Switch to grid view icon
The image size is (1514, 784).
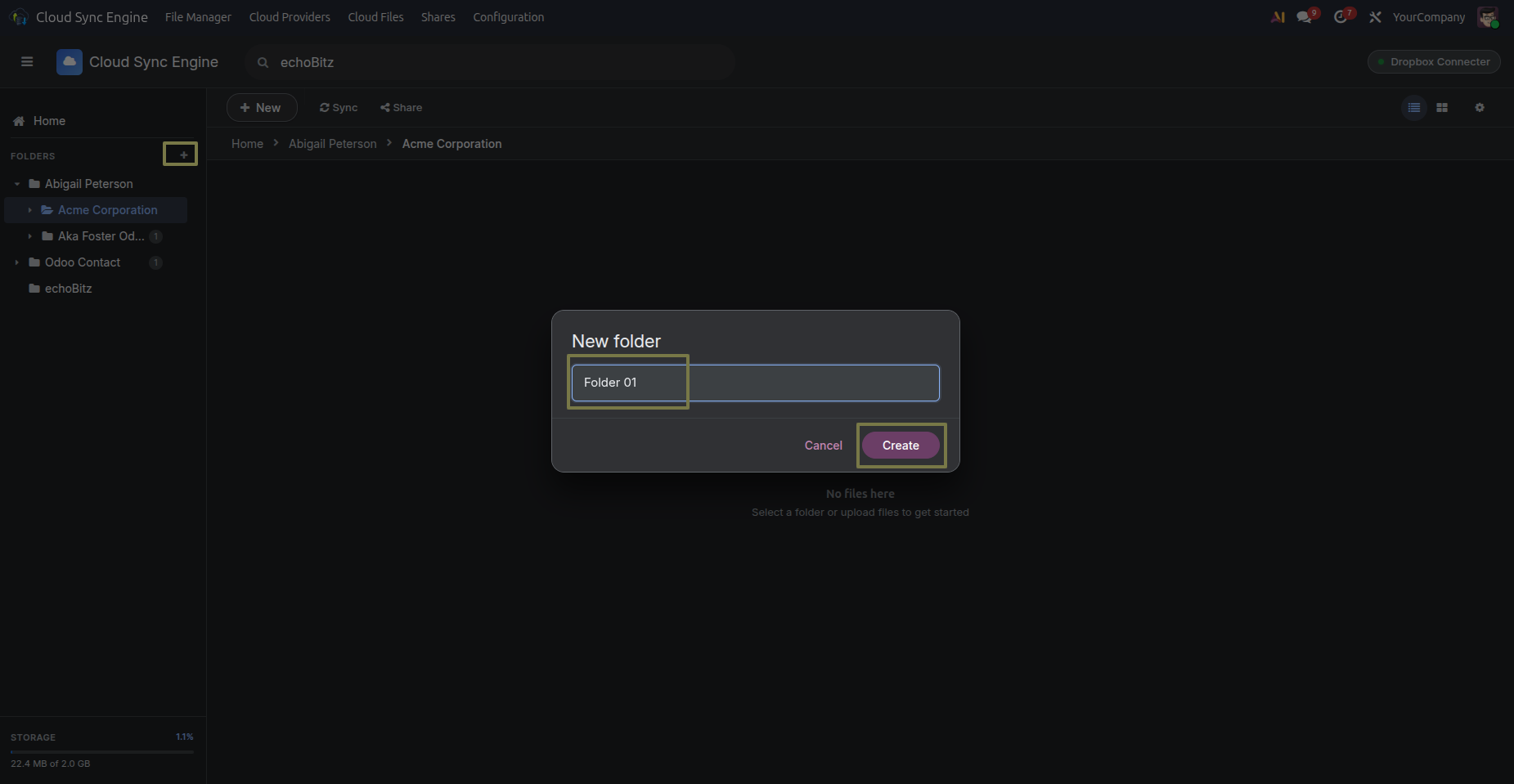pos(1442,108)
